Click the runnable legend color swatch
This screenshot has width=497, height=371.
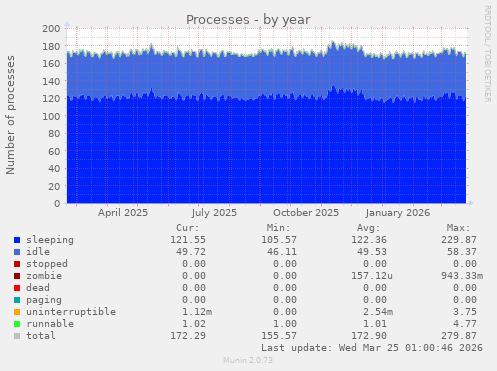point(17,324)
